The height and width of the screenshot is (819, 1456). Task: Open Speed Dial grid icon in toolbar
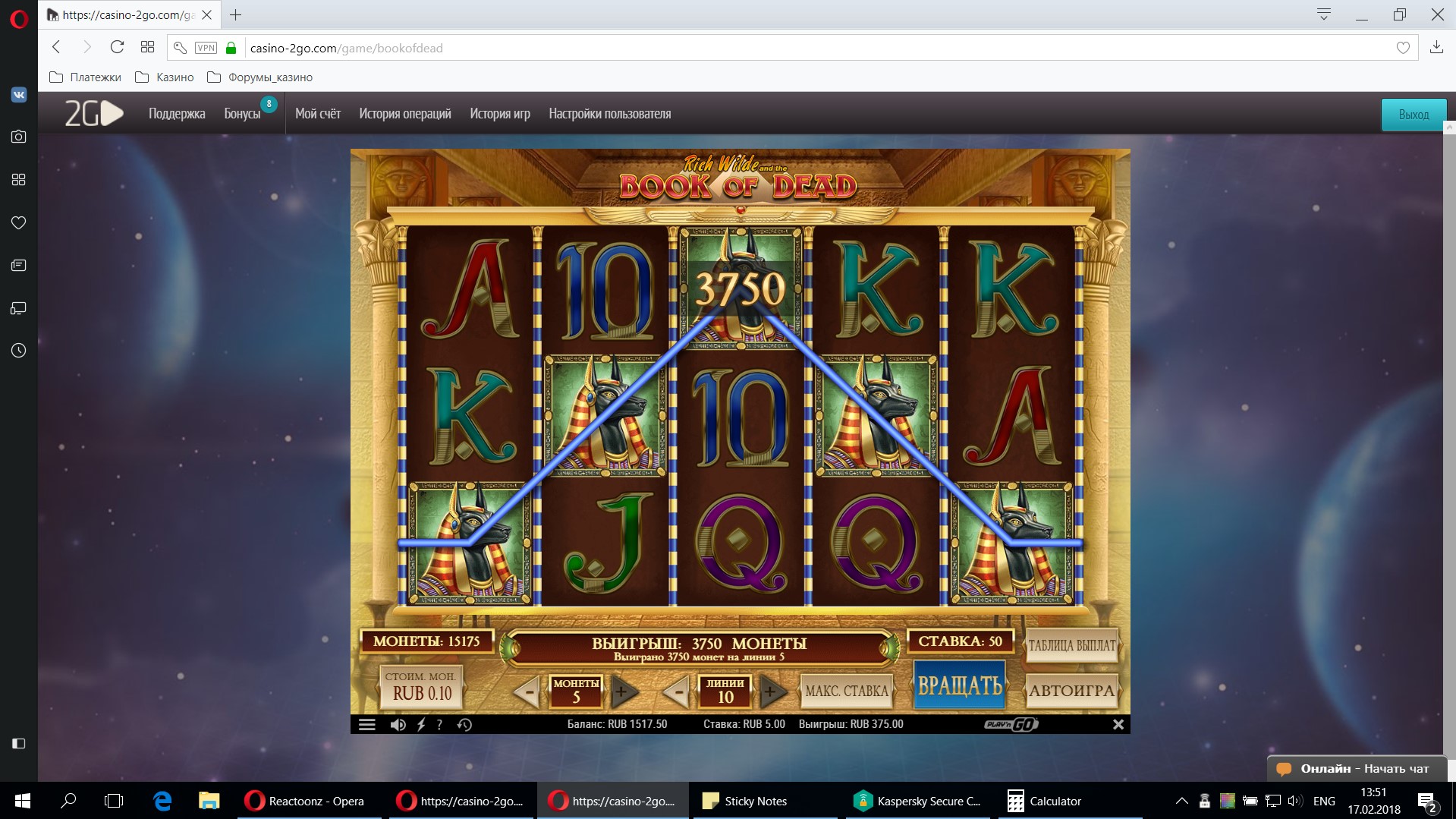(147, 47)
